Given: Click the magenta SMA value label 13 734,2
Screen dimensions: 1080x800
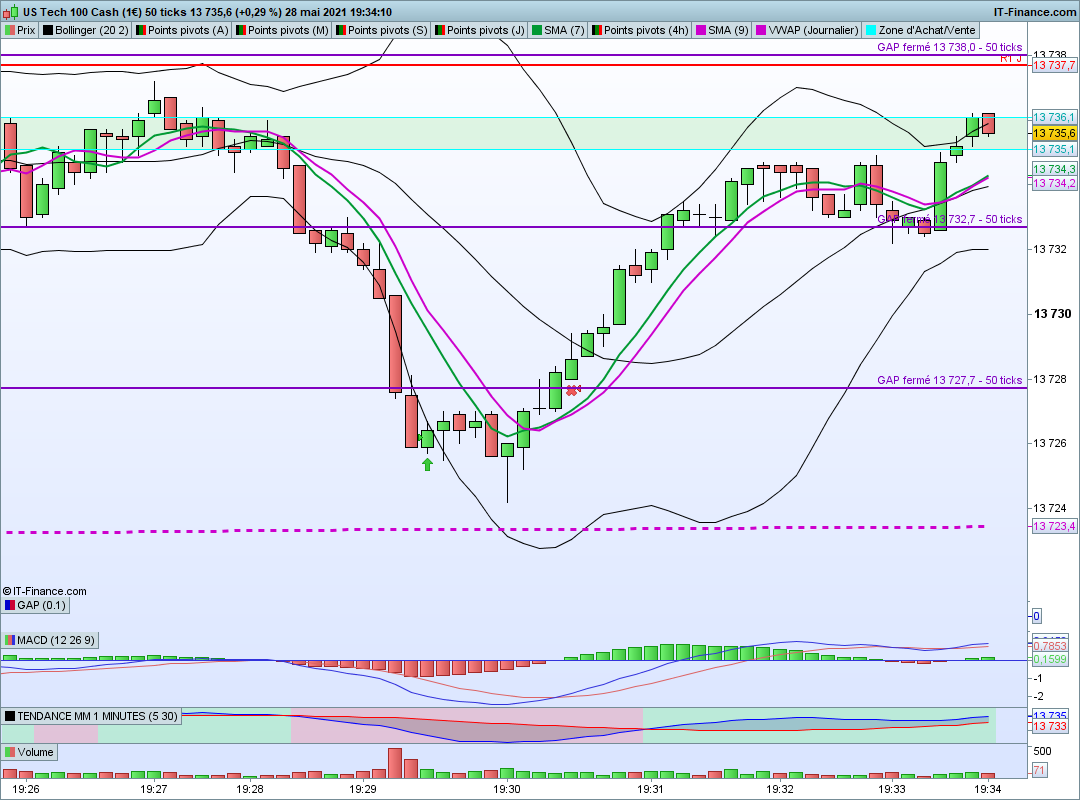Looking at the screenshot, I should (1054, 183).
